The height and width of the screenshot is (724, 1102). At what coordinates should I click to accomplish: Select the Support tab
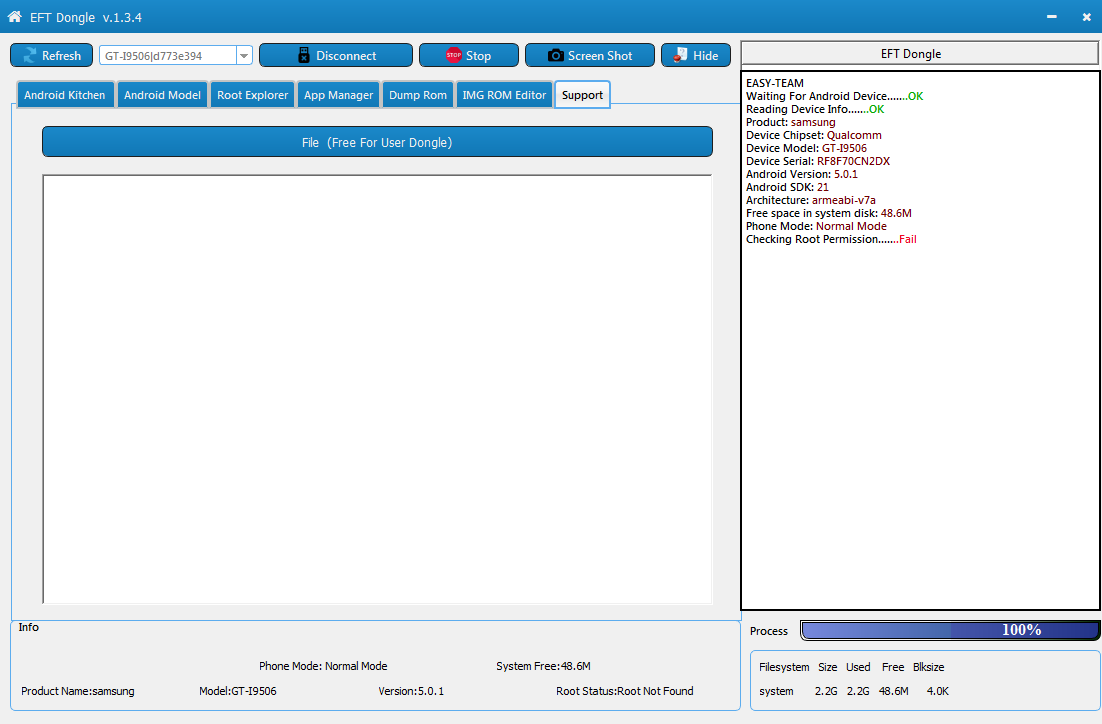582,95
